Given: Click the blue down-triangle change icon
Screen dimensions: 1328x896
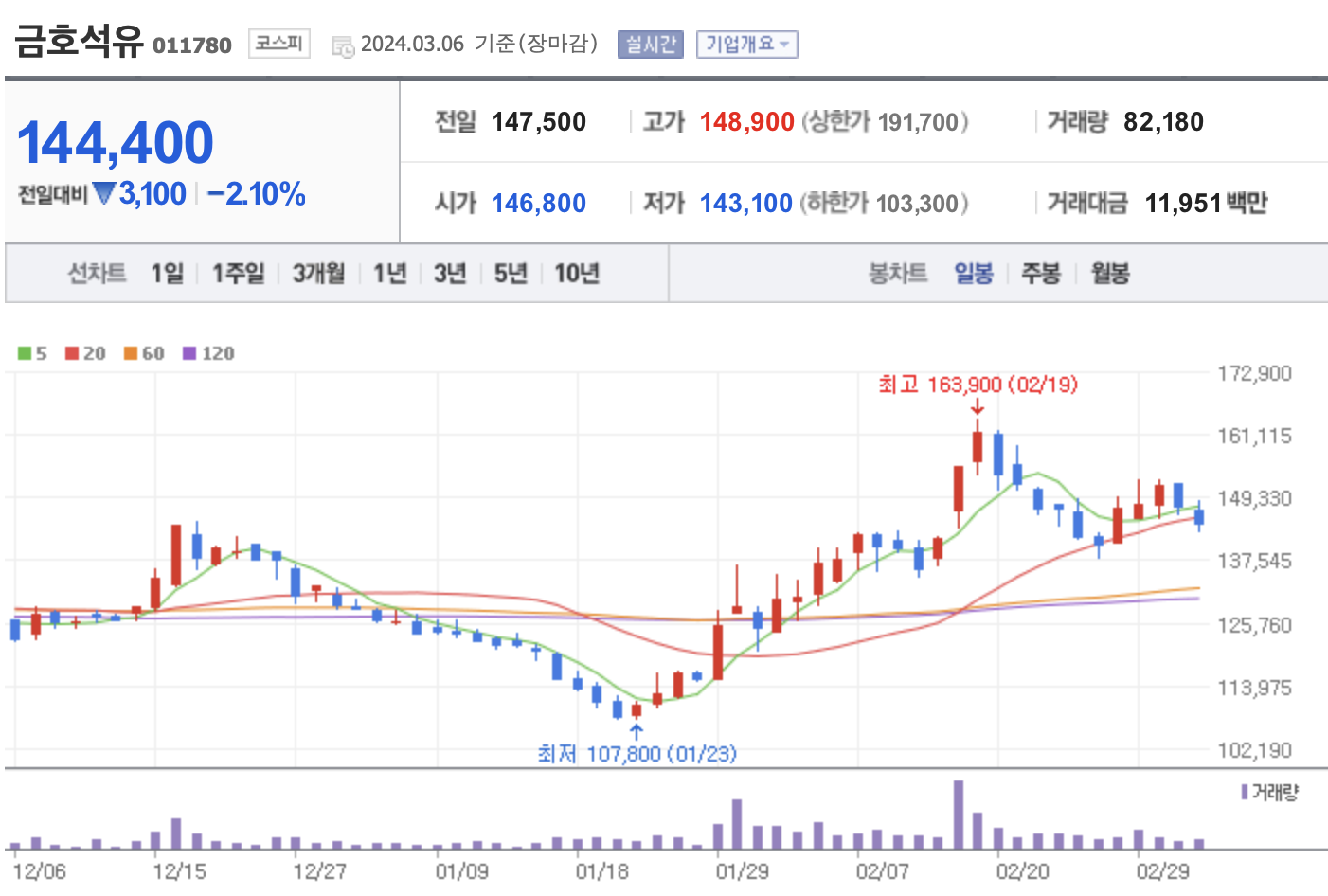Looking at the screenshot, I should pos(104,193).
